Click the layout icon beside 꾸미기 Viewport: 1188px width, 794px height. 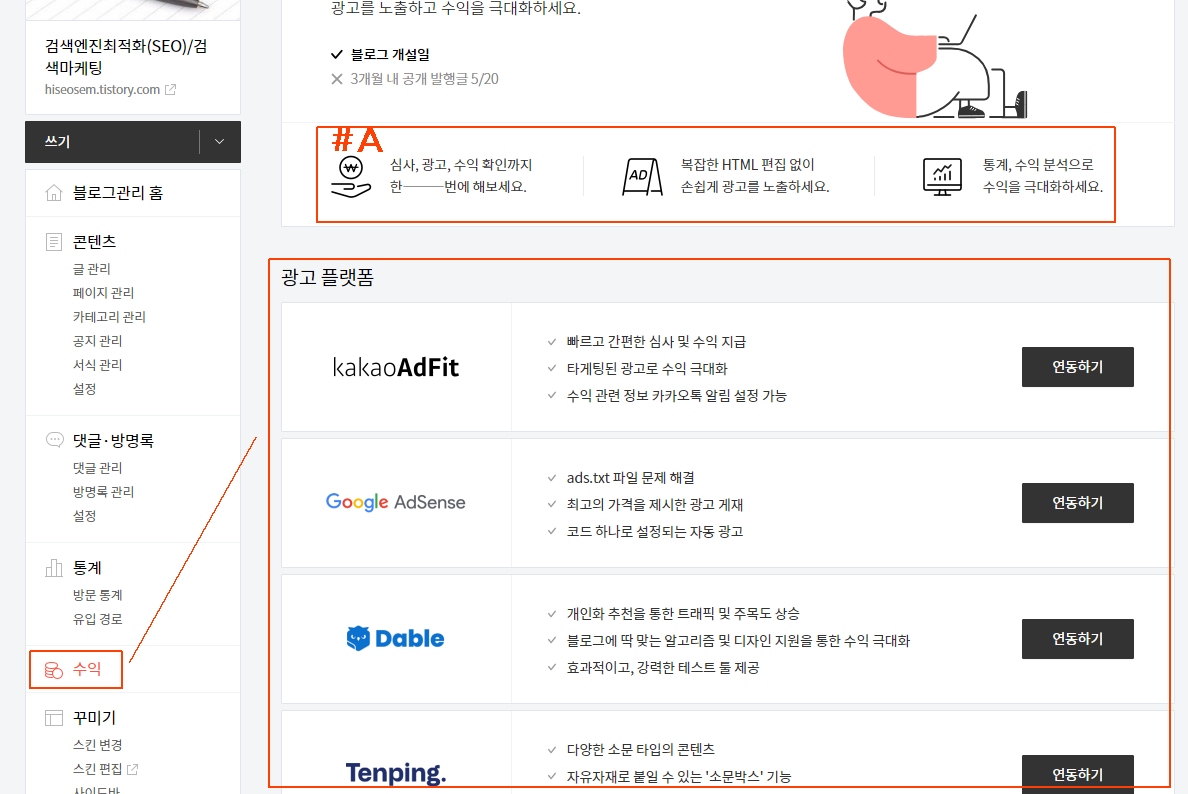(54, 718)
